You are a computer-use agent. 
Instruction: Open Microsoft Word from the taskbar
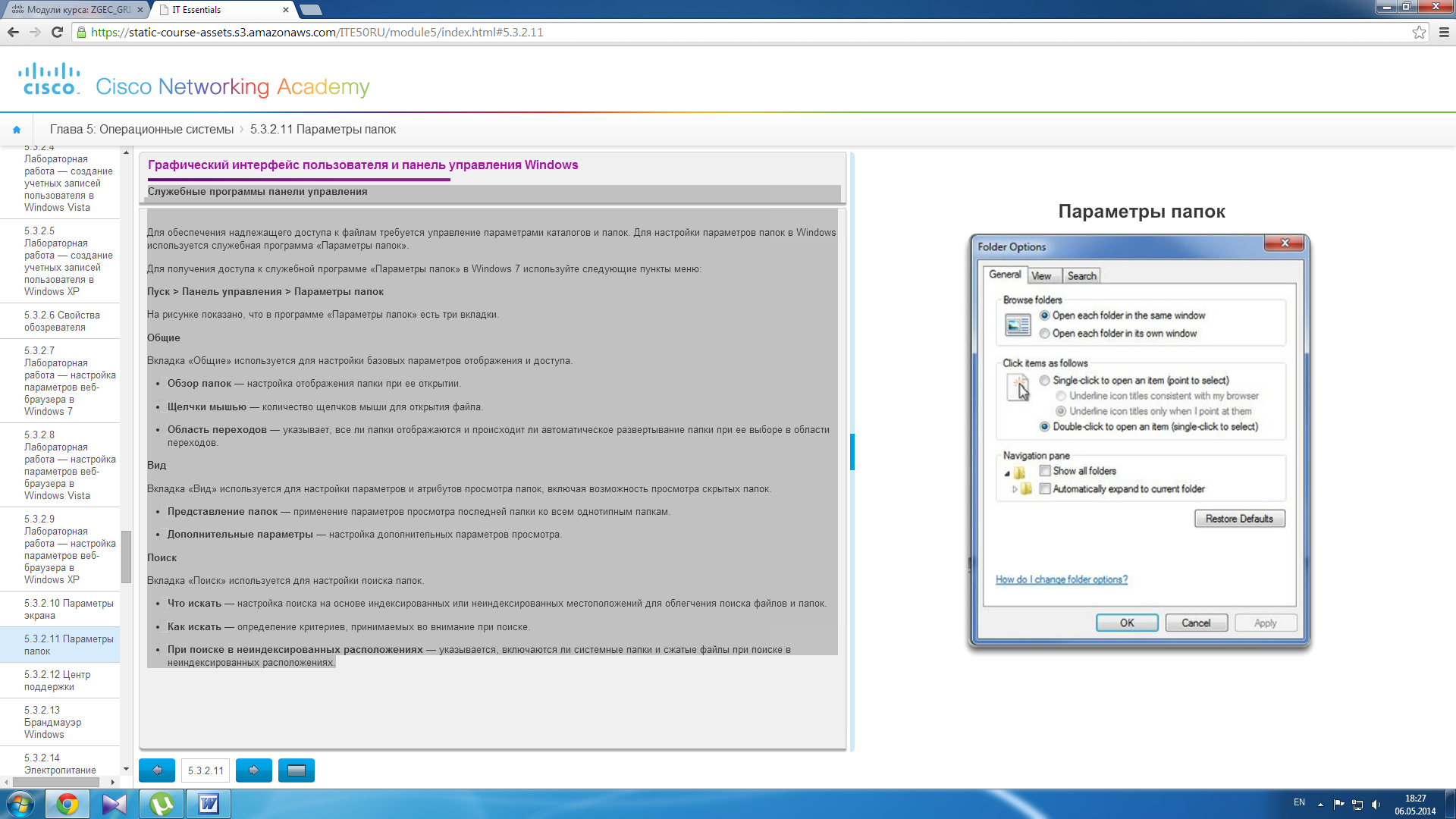pyautogui.click(x=209, y=804)
